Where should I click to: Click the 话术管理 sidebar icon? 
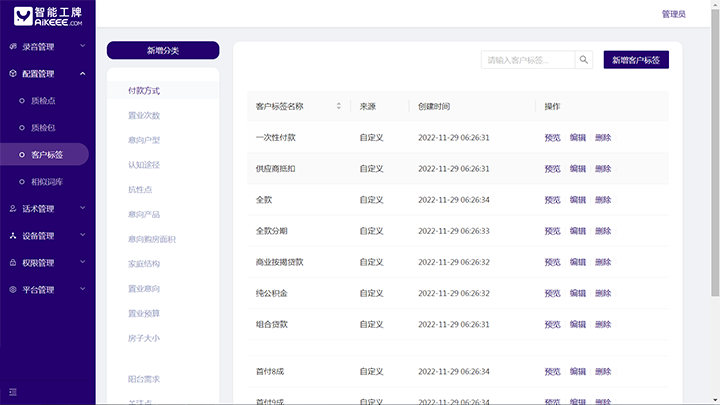pyautogui.click(x=12, y=209)
